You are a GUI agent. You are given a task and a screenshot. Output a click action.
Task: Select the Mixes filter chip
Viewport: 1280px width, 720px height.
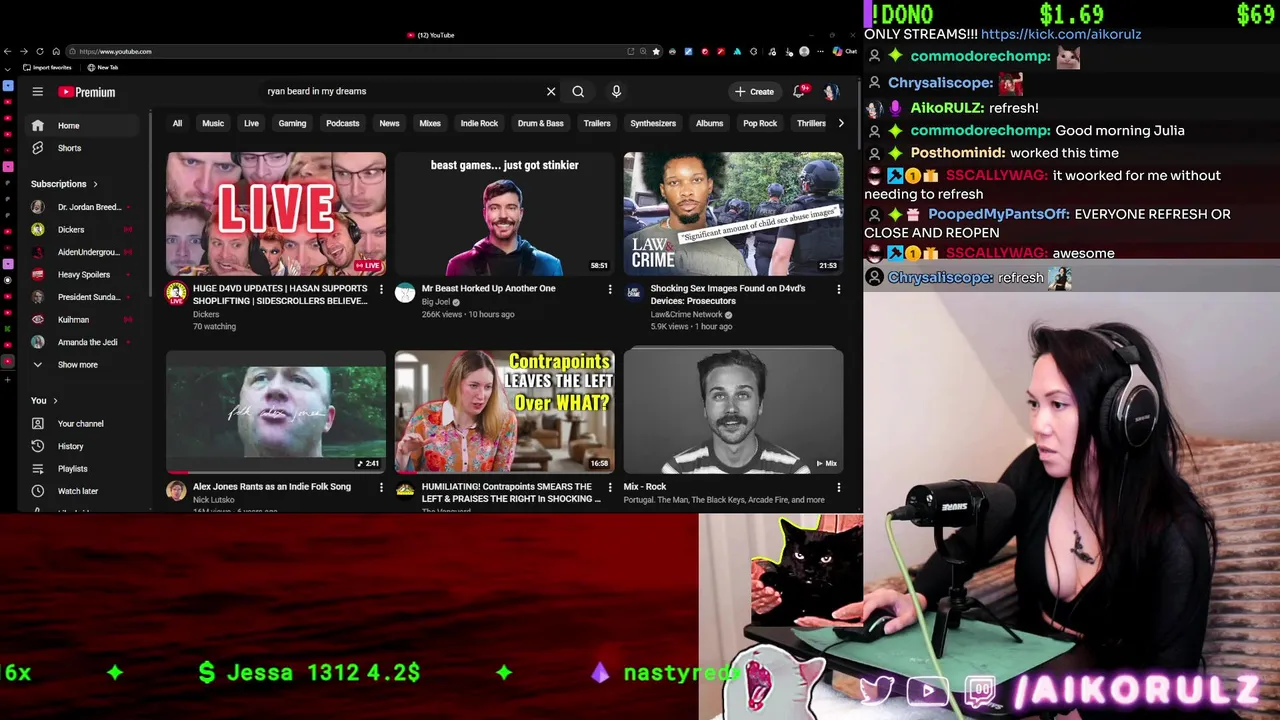[x=430, y=123]
